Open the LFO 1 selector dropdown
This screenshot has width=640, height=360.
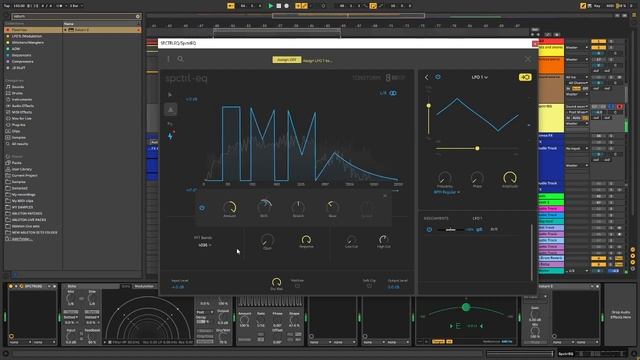480,77
